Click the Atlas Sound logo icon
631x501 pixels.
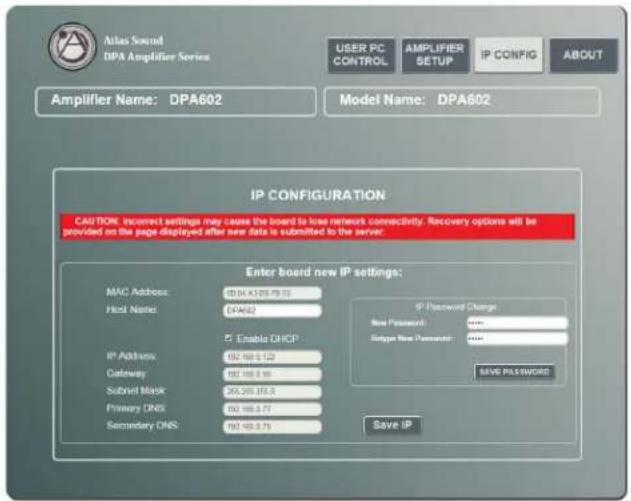click(x=72, y=47)
